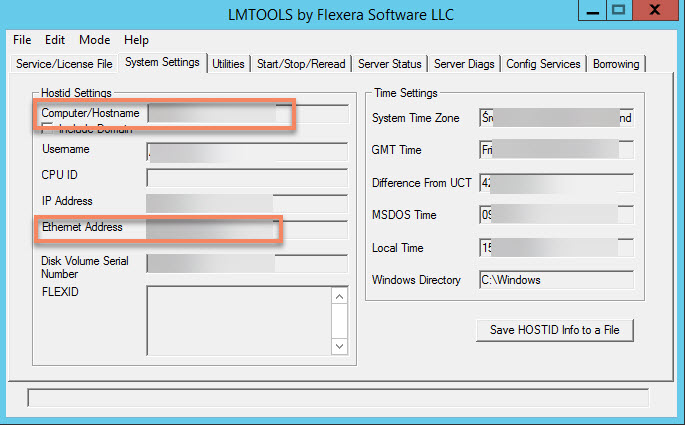This screenshot has height=425, width=685.
Task: Open the Help menu
Action: pyautogui.click(x=136, y=40)
